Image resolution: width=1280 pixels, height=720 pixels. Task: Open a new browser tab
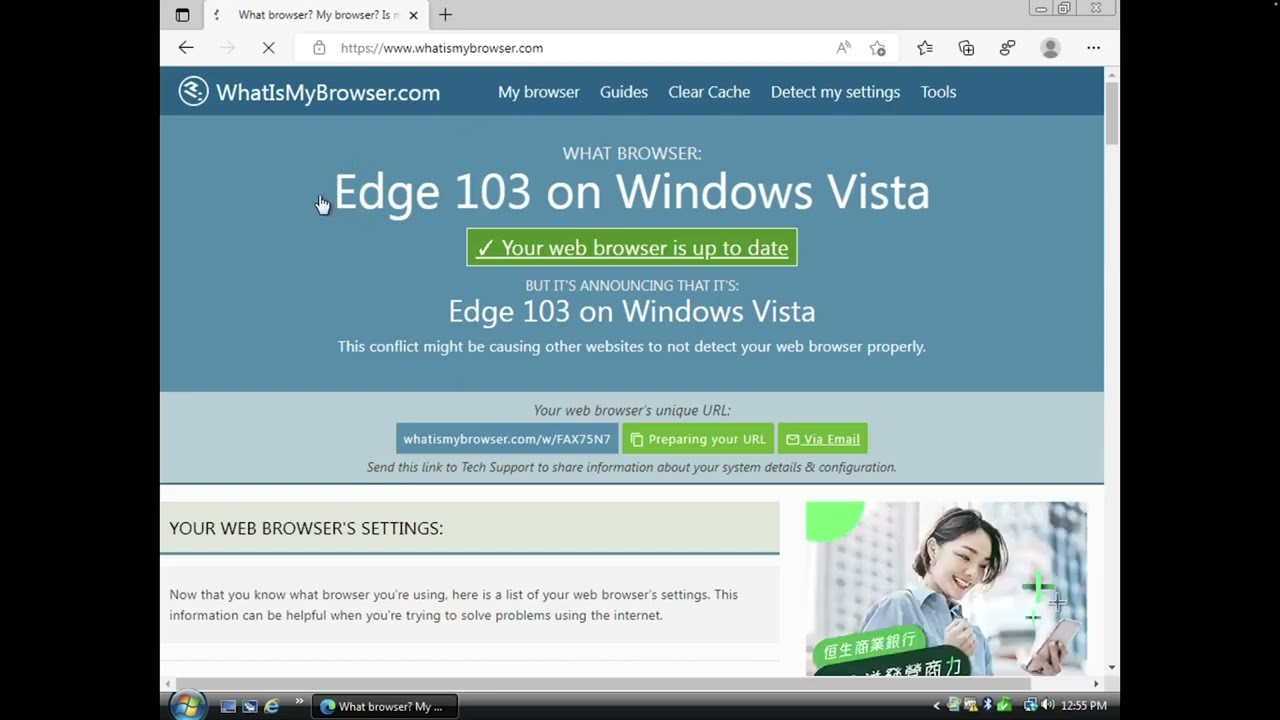coord(445,15)
